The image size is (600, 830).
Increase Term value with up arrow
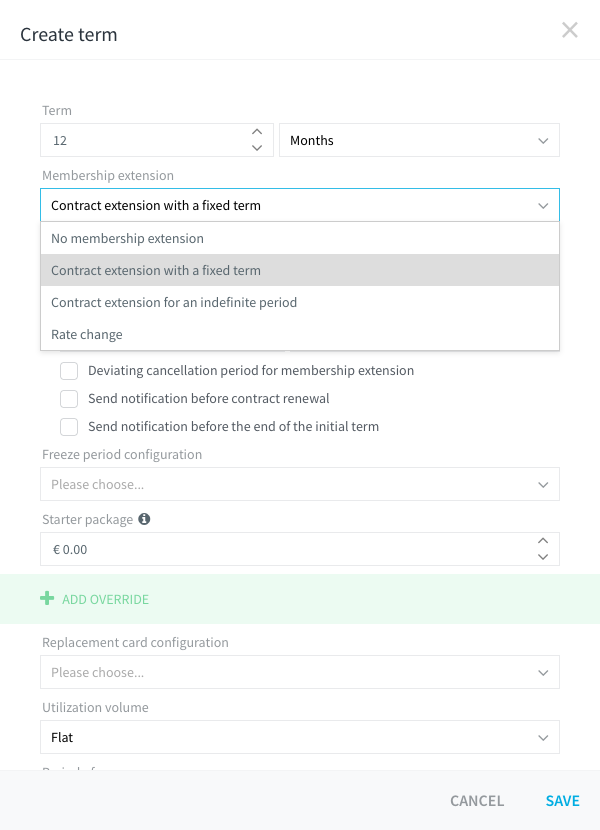coord(257,132)
